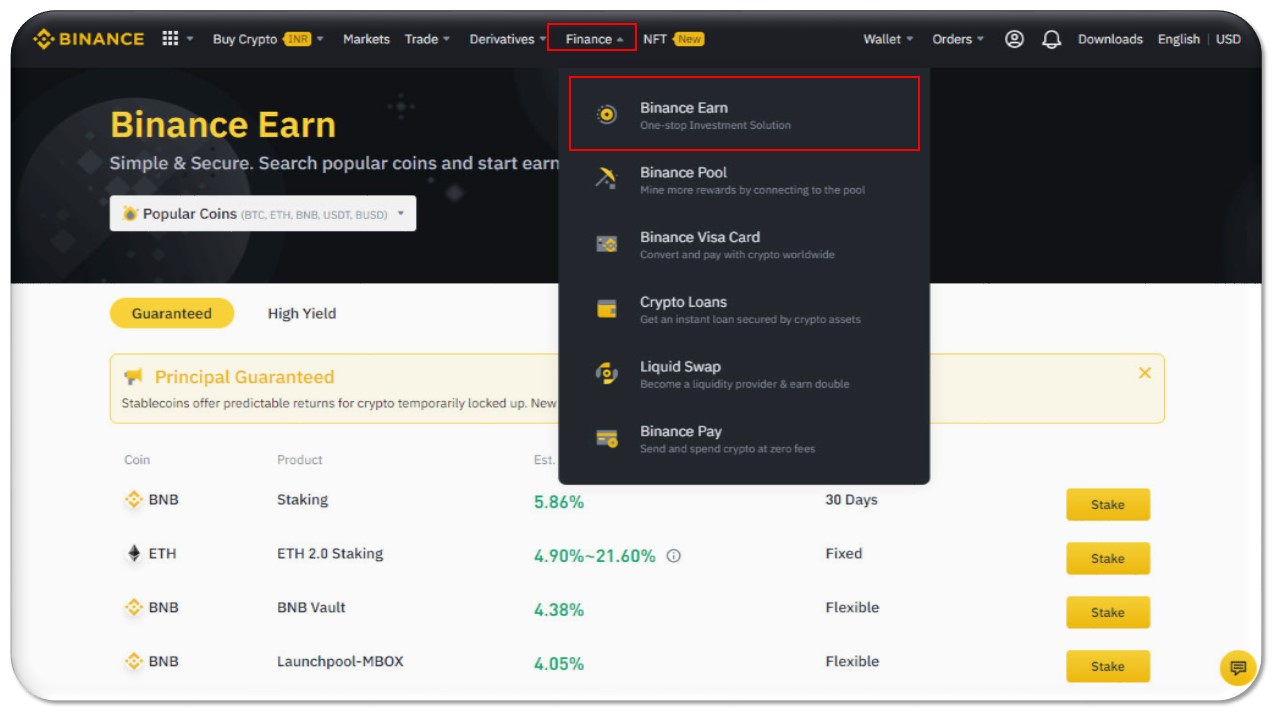1280x720 pixels.
Task: Click the Liquid Swap icon
Action: click(x=607, y=373)
